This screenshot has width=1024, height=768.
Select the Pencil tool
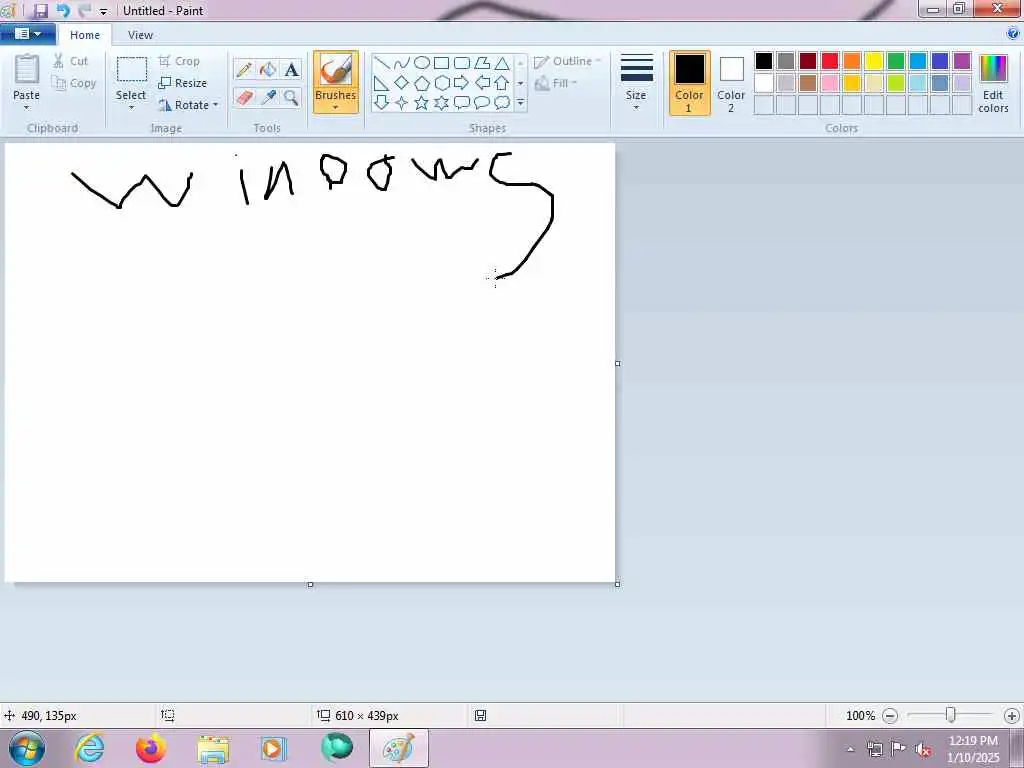pos(244,69)
